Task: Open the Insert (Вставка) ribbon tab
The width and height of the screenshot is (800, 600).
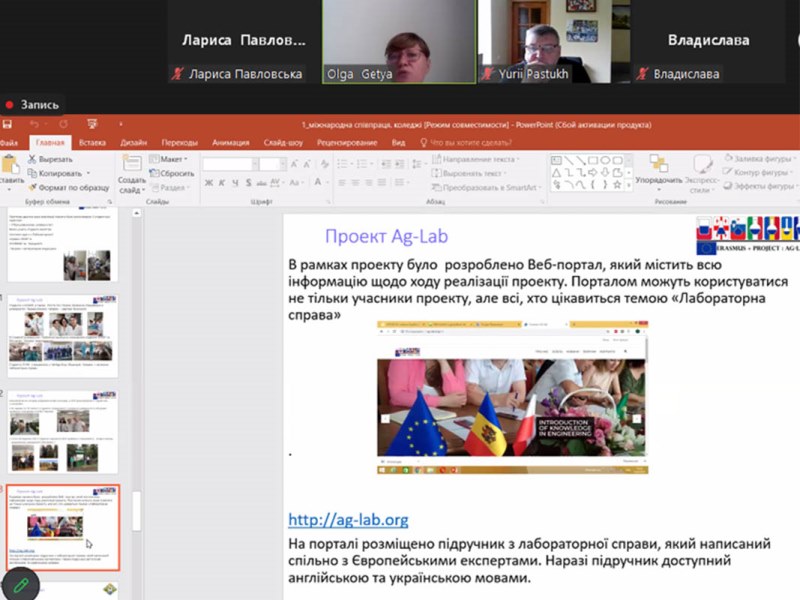Action: pos(92,142)
